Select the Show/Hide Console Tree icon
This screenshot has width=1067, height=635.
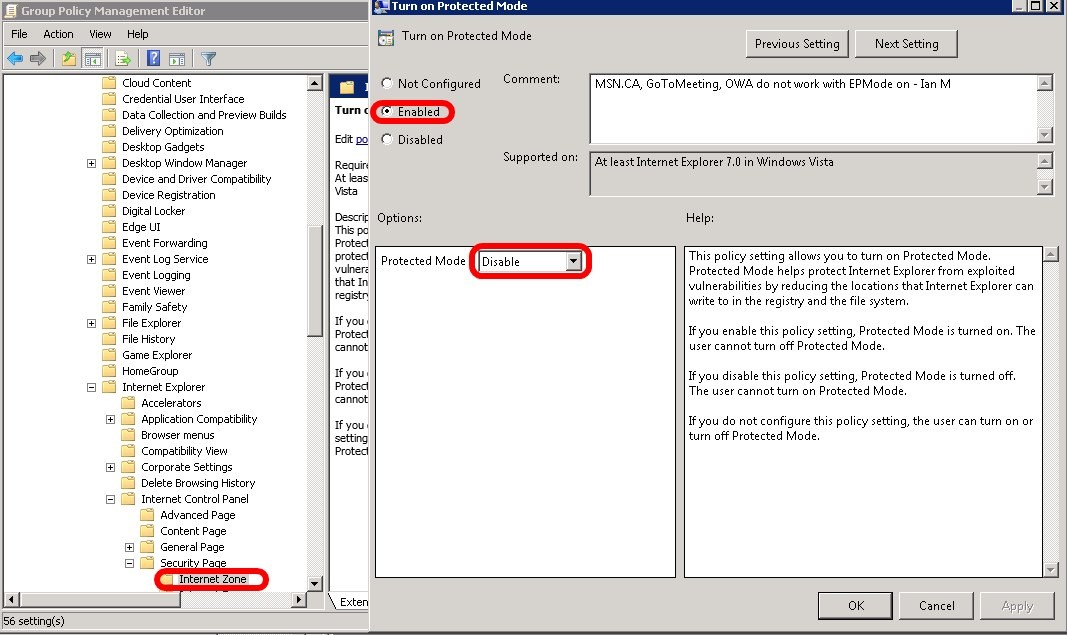(x=92, y=58)
